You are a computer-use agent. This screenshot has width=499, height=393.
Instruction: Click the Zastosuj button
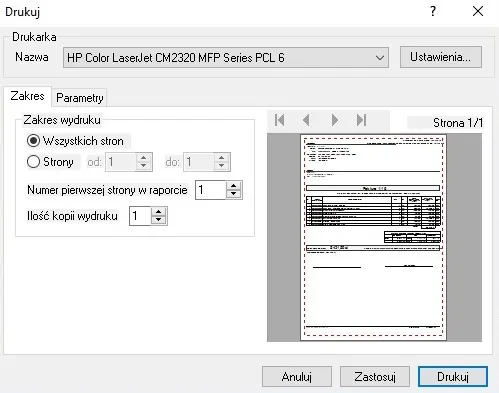375,377
